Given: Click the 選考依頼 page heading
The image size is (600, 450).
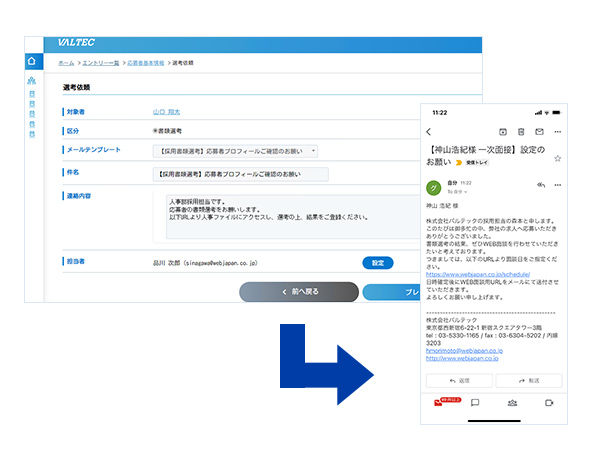Looking at the screenshot, I should click(77, 87).
